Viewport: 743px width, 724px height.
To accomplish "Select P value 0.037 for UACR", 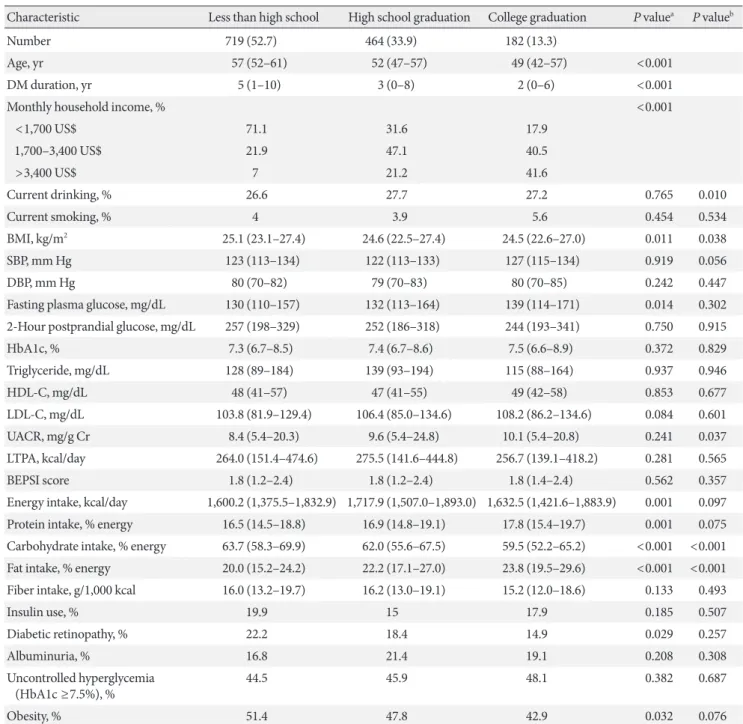I will [712, 436].
